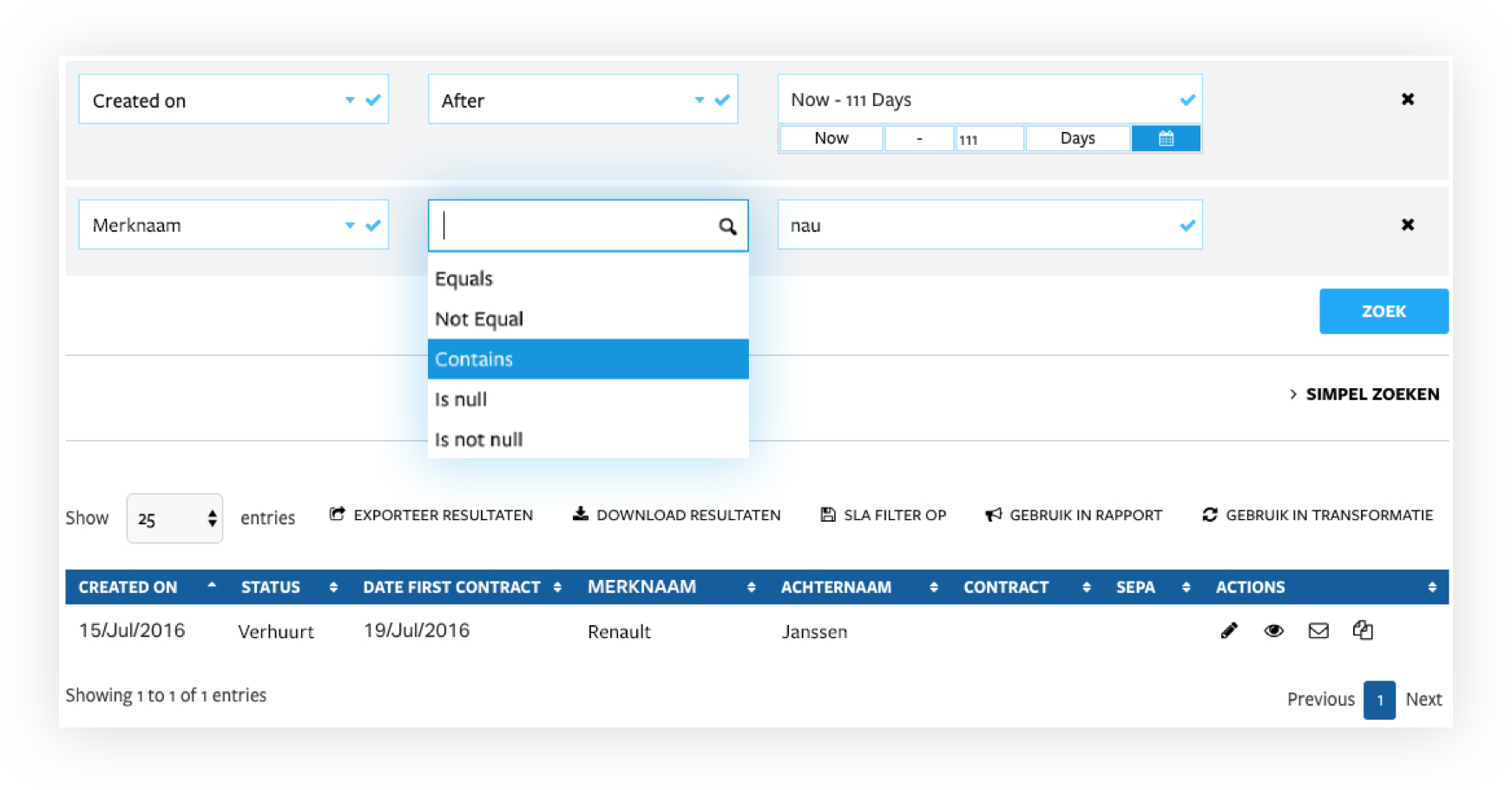Click the checkmark in the Merknaam filter field
Image resolution: width=1512 pixels, height=790 pixels.
point(373,226)
